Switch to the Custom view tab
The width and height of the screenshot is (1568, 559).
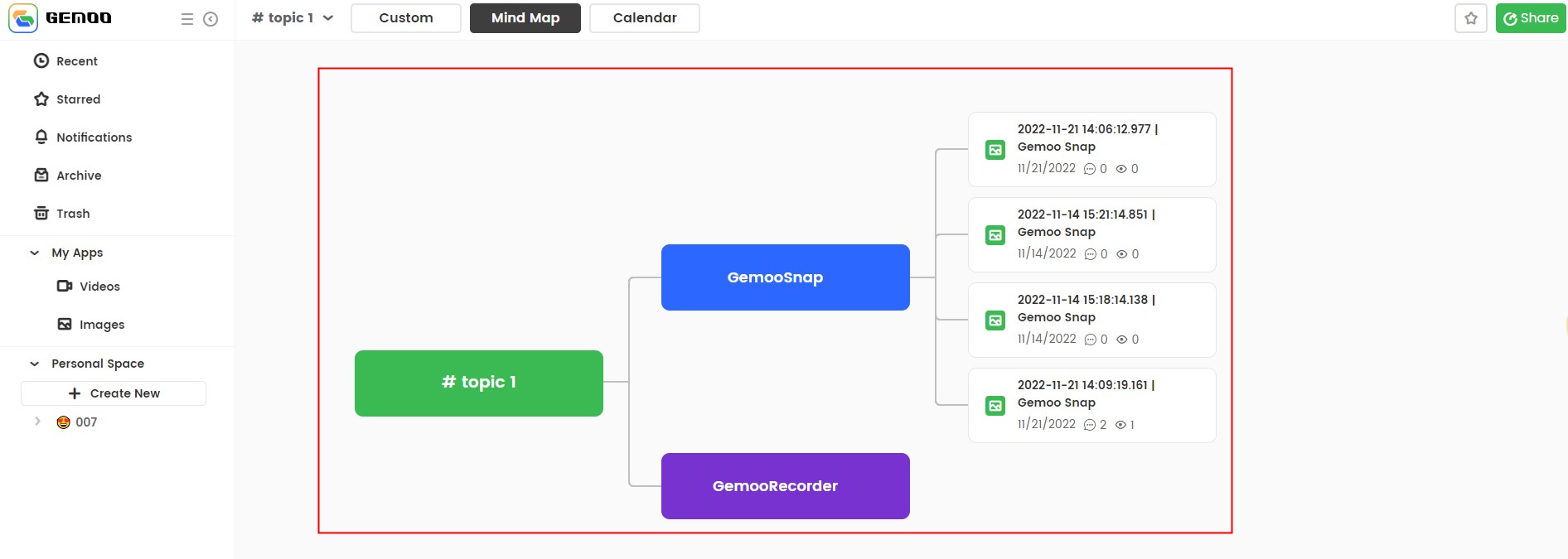tap(406, 18)
